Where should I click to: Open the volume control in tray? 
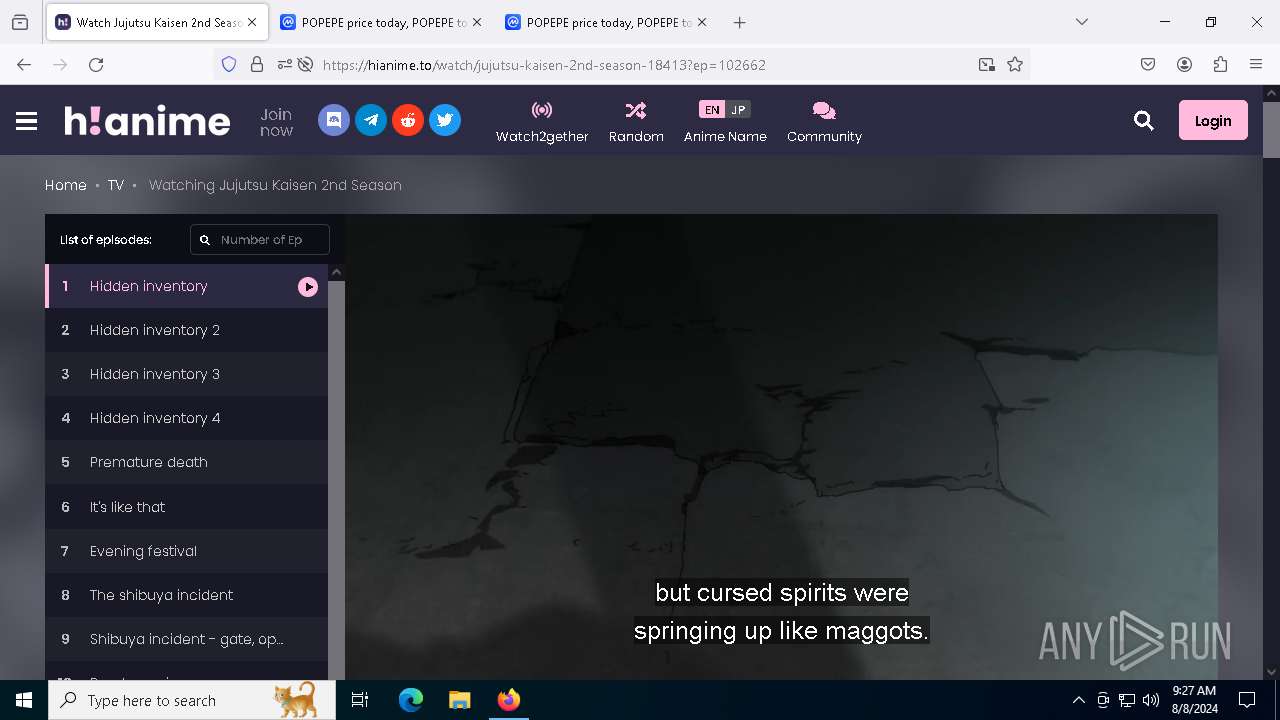[1151, 700]
